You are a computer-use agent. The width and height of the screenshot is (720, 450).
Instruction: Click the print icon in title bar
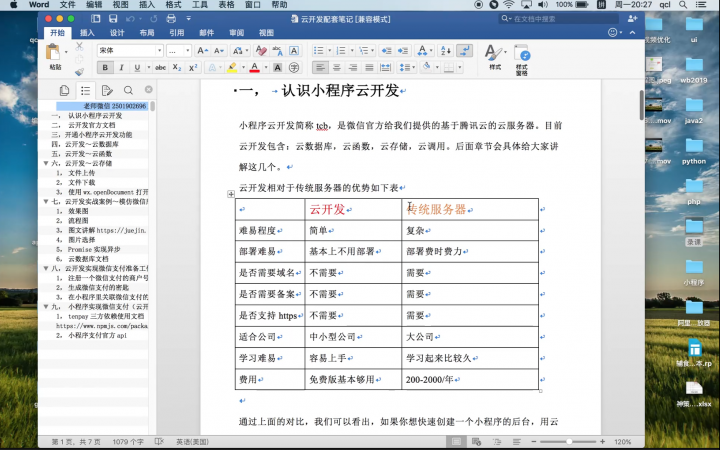pyautogui.click(x=171, y=19)
